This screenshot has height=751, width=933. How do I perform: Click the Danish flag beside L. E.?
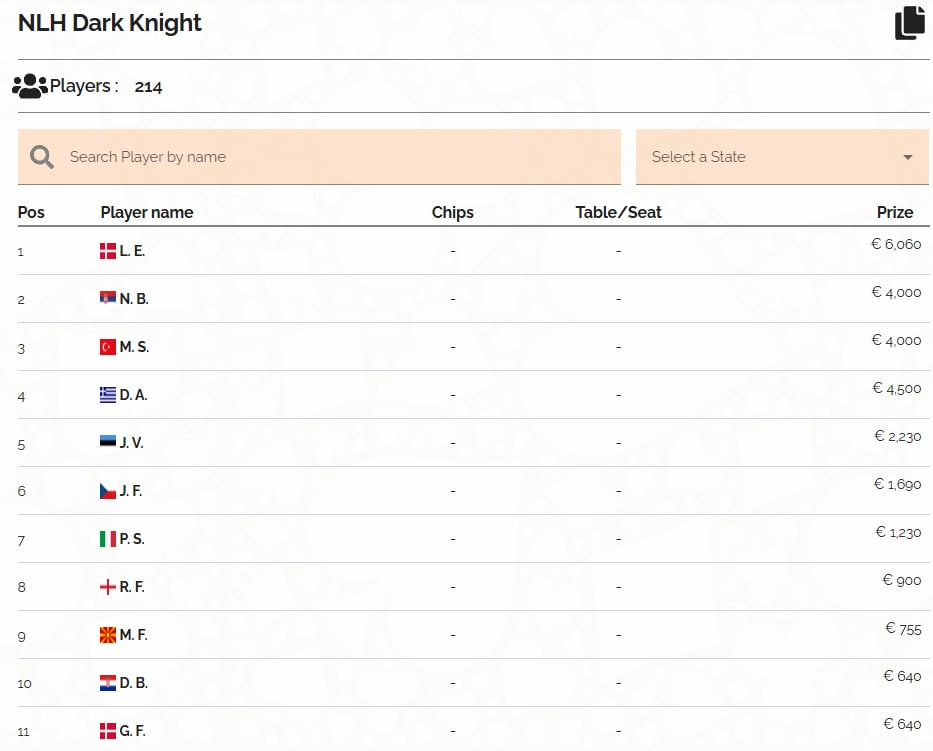108,251
